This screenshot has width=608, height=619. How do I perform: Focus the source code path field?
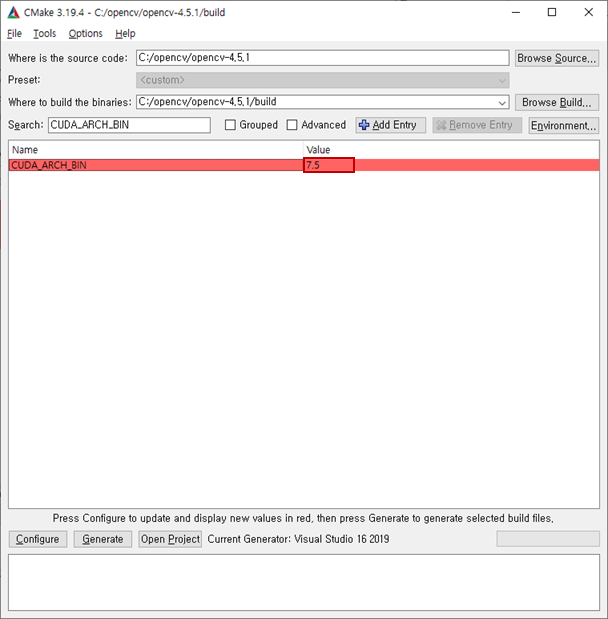tap(323, 58)
